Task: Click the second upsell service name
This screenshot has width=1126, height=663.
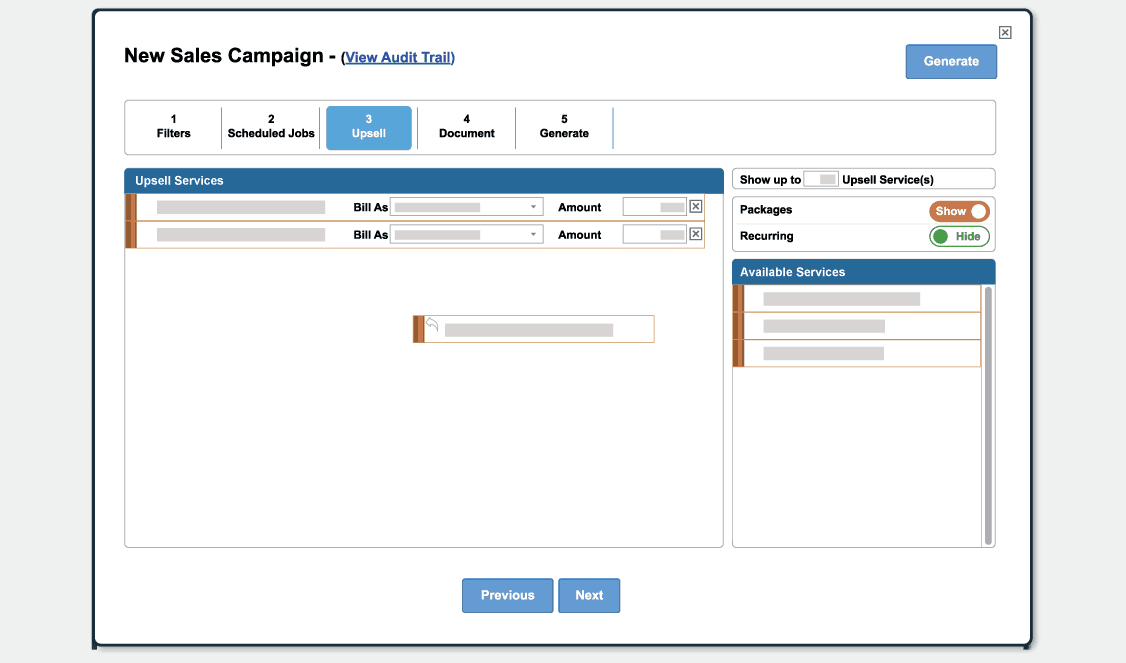Action: pos(241,235)
